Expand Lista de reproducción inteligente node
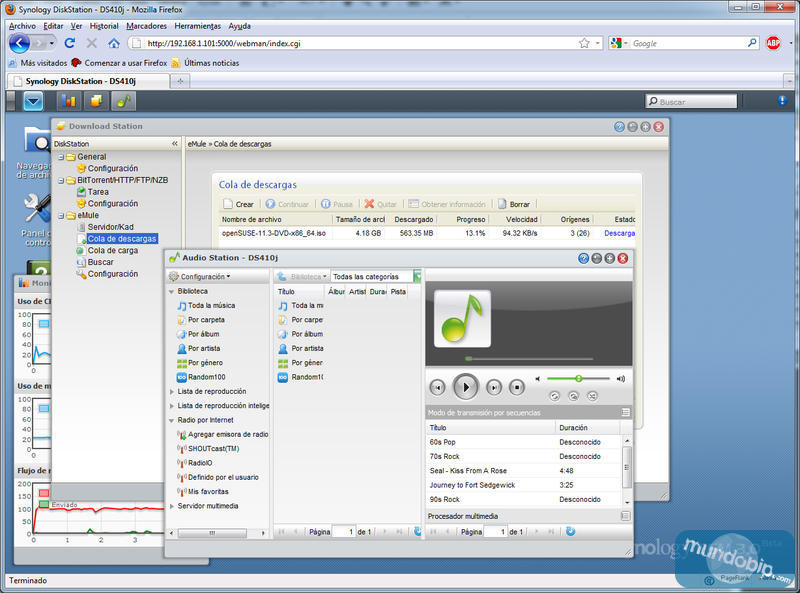800x593 pixels. 171,406
